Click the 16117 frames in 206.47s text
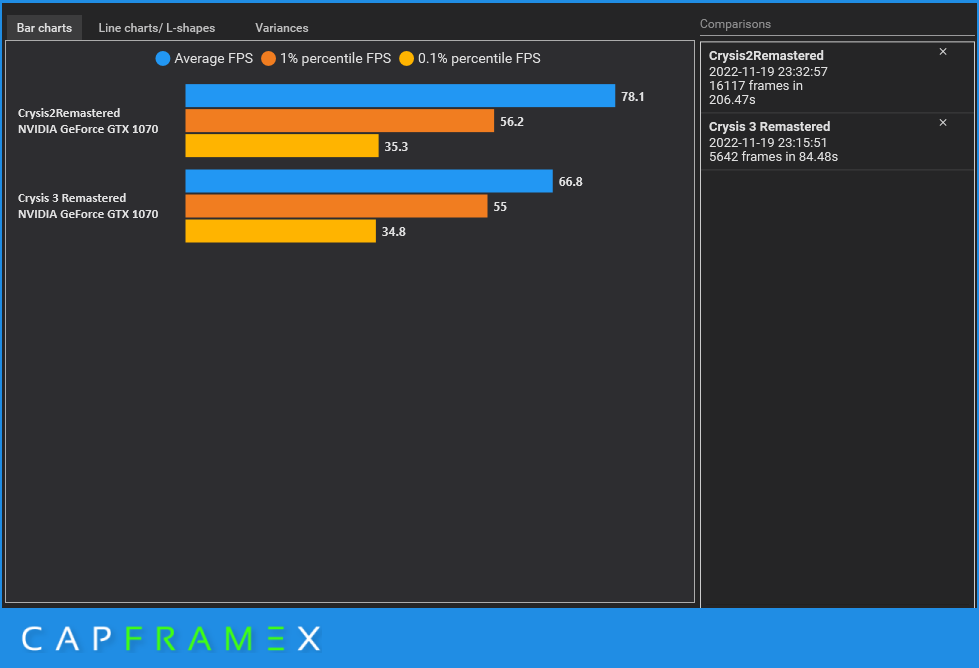The image size is (979, 668). tap(755, 93)
